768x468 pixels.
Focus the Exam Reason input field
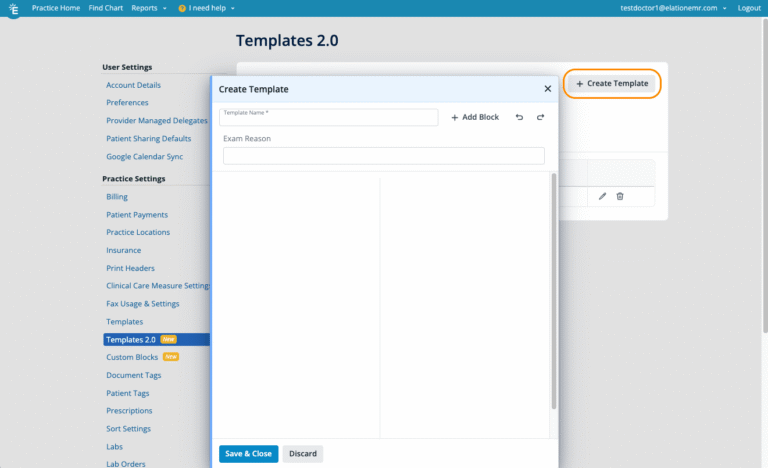click(x=384, y=156)
